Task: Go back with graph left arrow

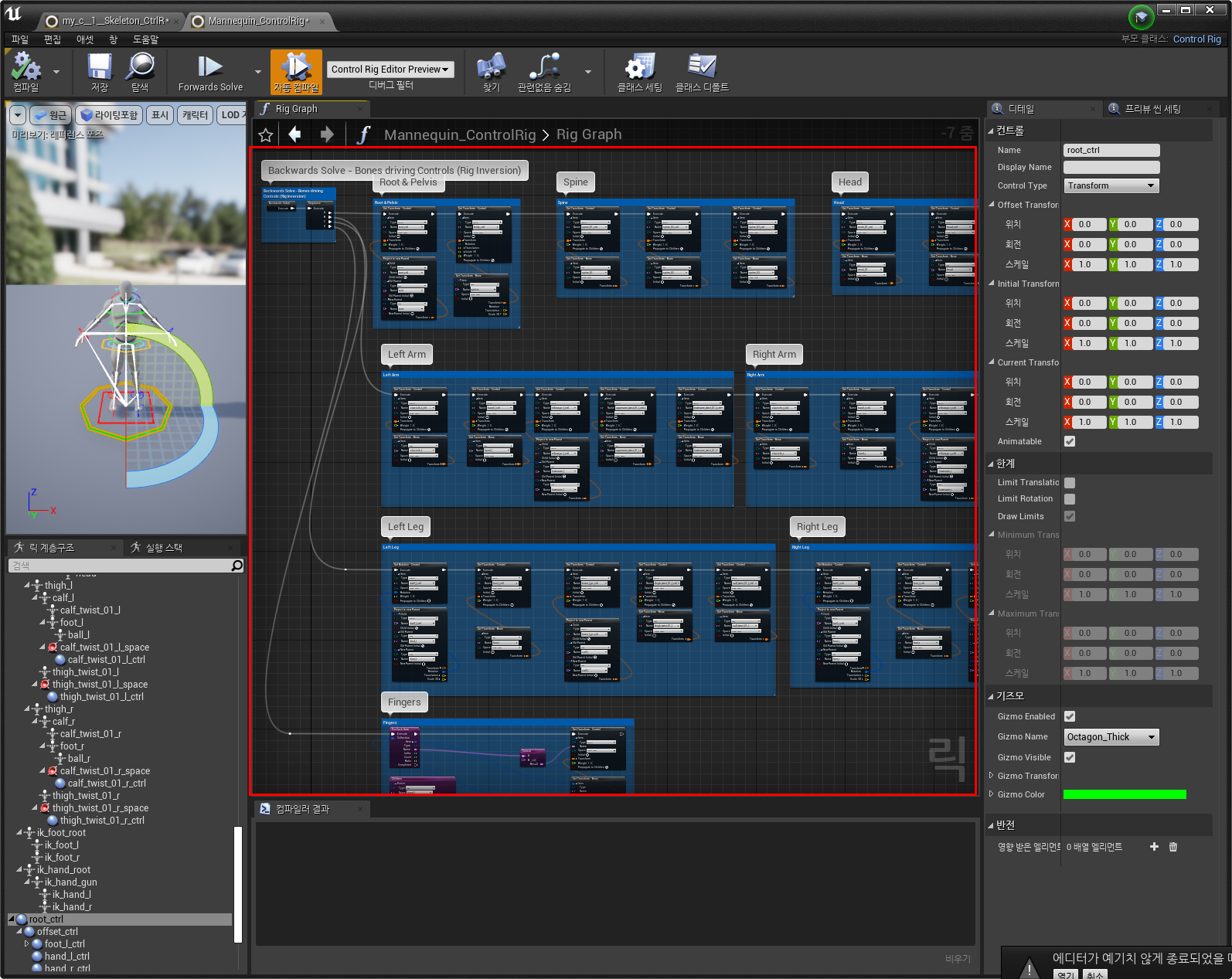Action: [294, 134]
